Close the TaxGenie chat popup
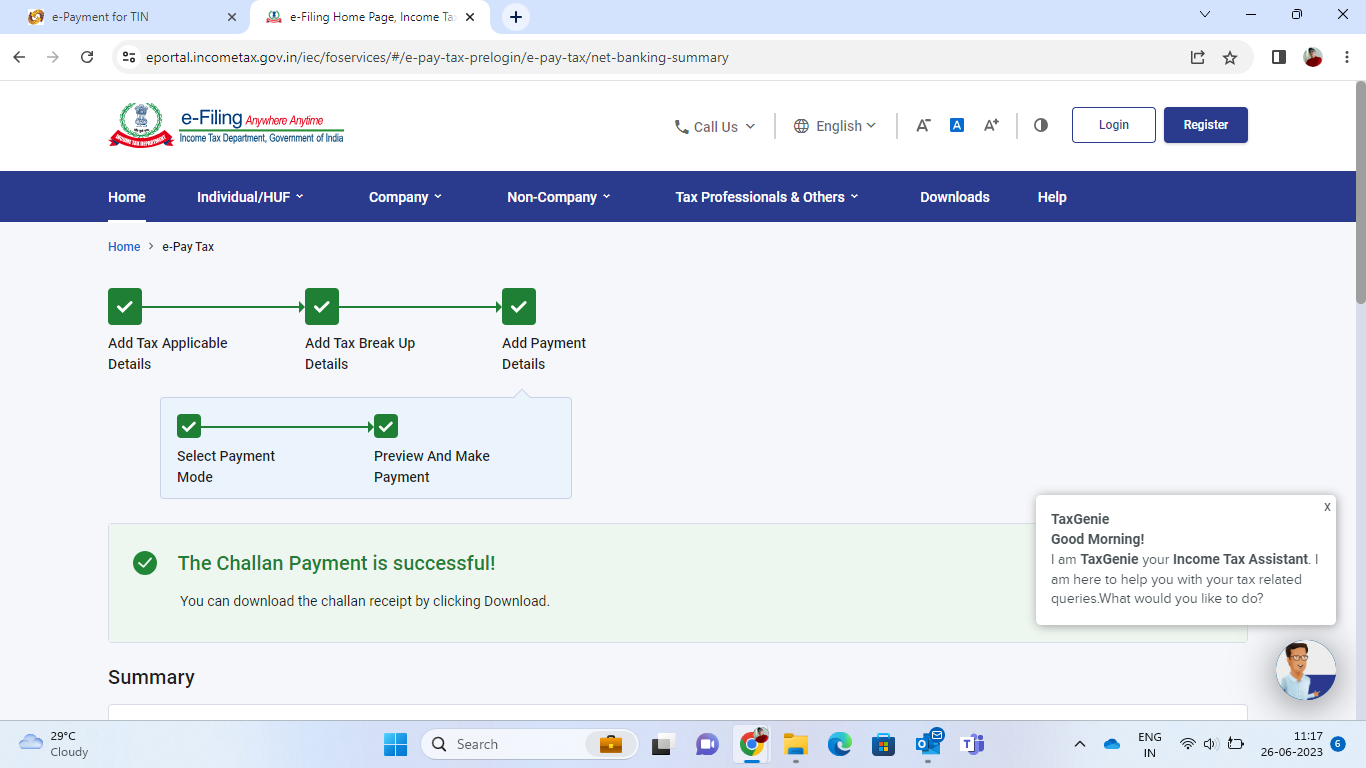Image resolution: width=1366 pixels, height=768 pixels. [1327, 507]
